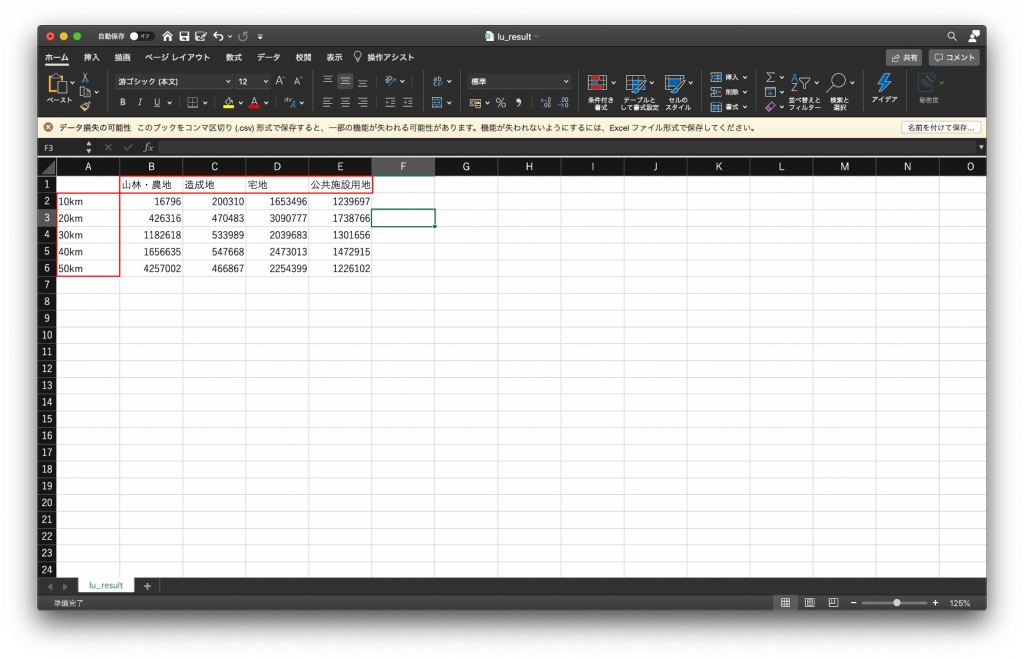Screen dimensions: 1024x660
Task: Click the increase indent icon
Action: (408, 102)
